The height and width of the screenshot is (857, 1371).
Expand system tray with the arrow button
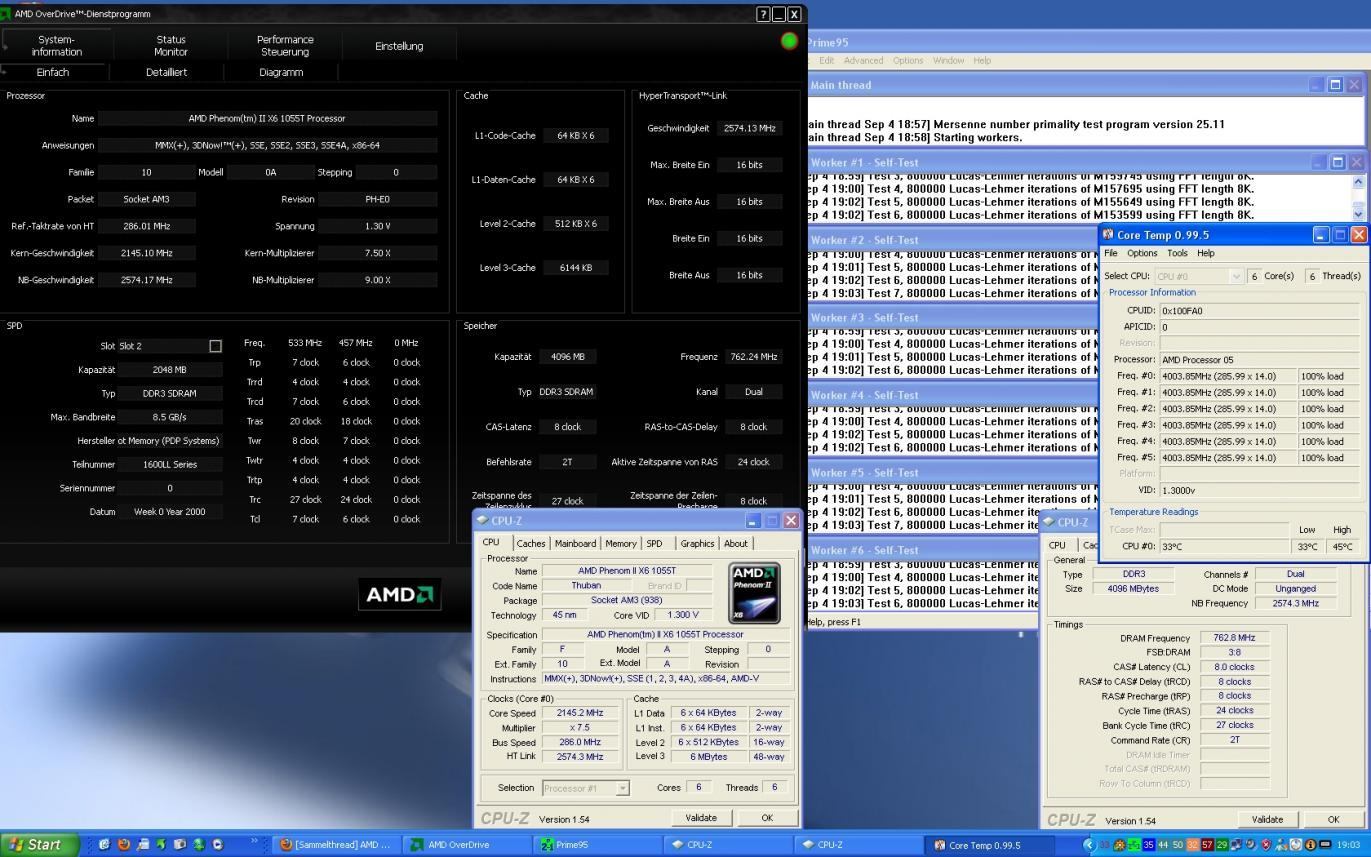1090,845
